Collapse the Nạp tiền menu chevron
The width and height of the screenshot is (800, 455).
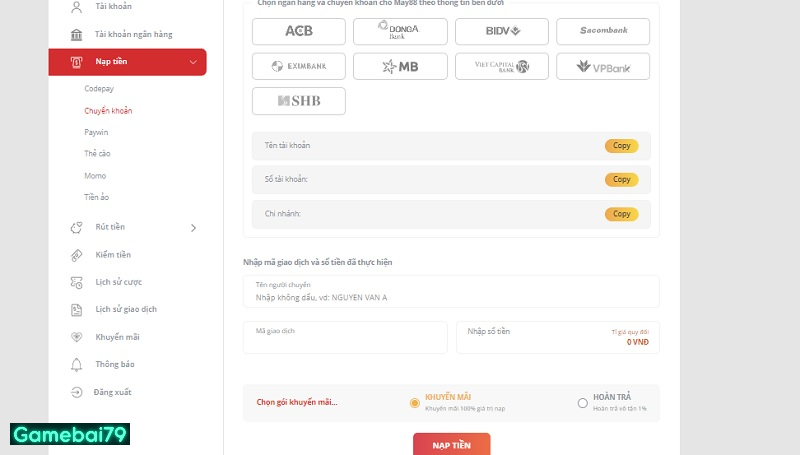193,63
